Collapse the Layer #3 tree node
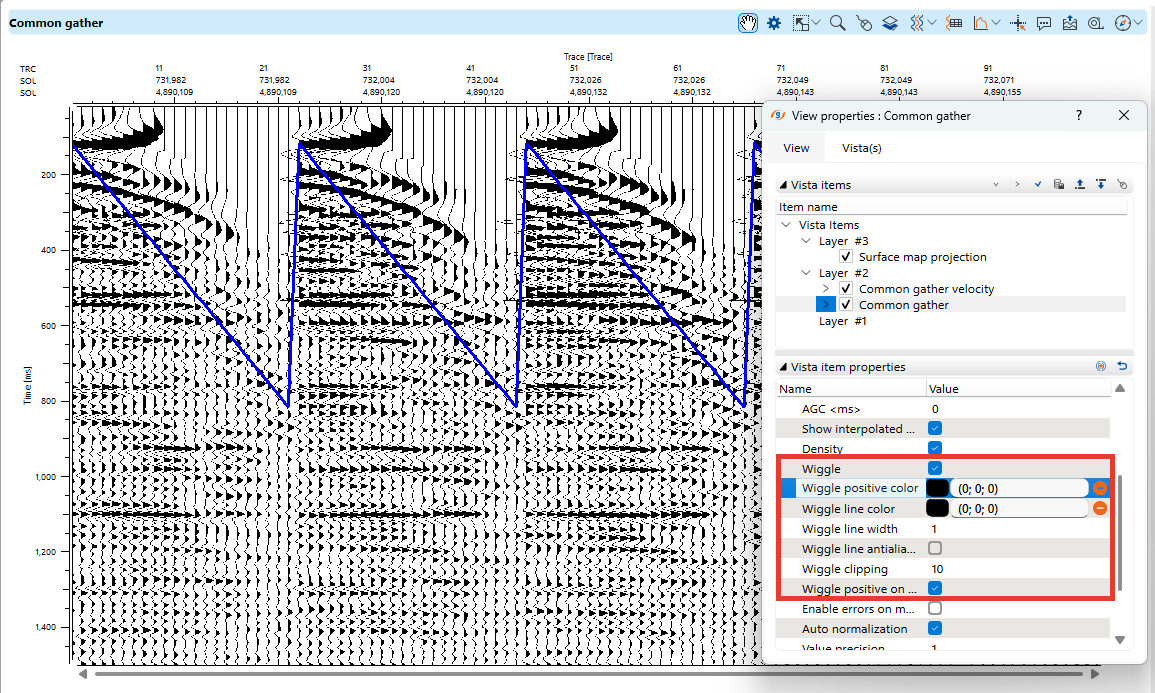1155x693 pixels. coord(808,241)
